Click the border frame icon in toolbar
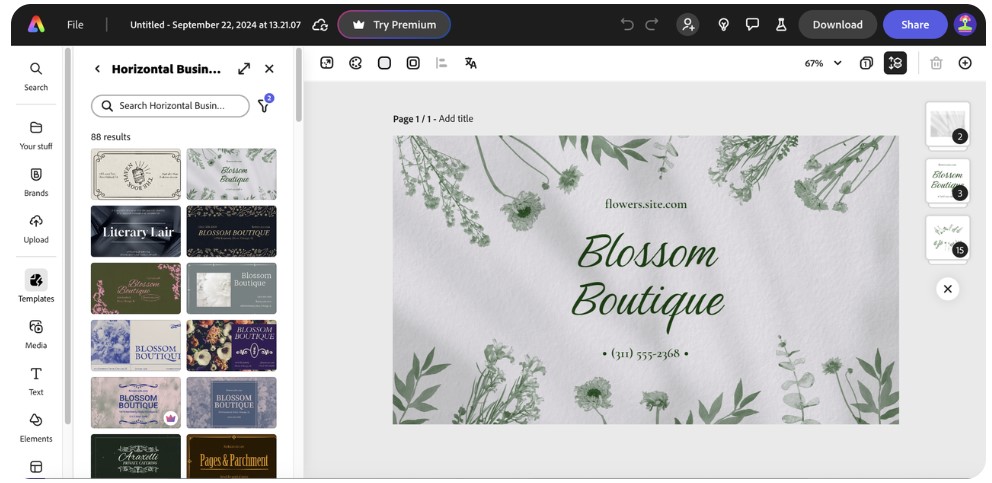Image resolution: width=992 pixels, height=483 pixels. (413, 63)
